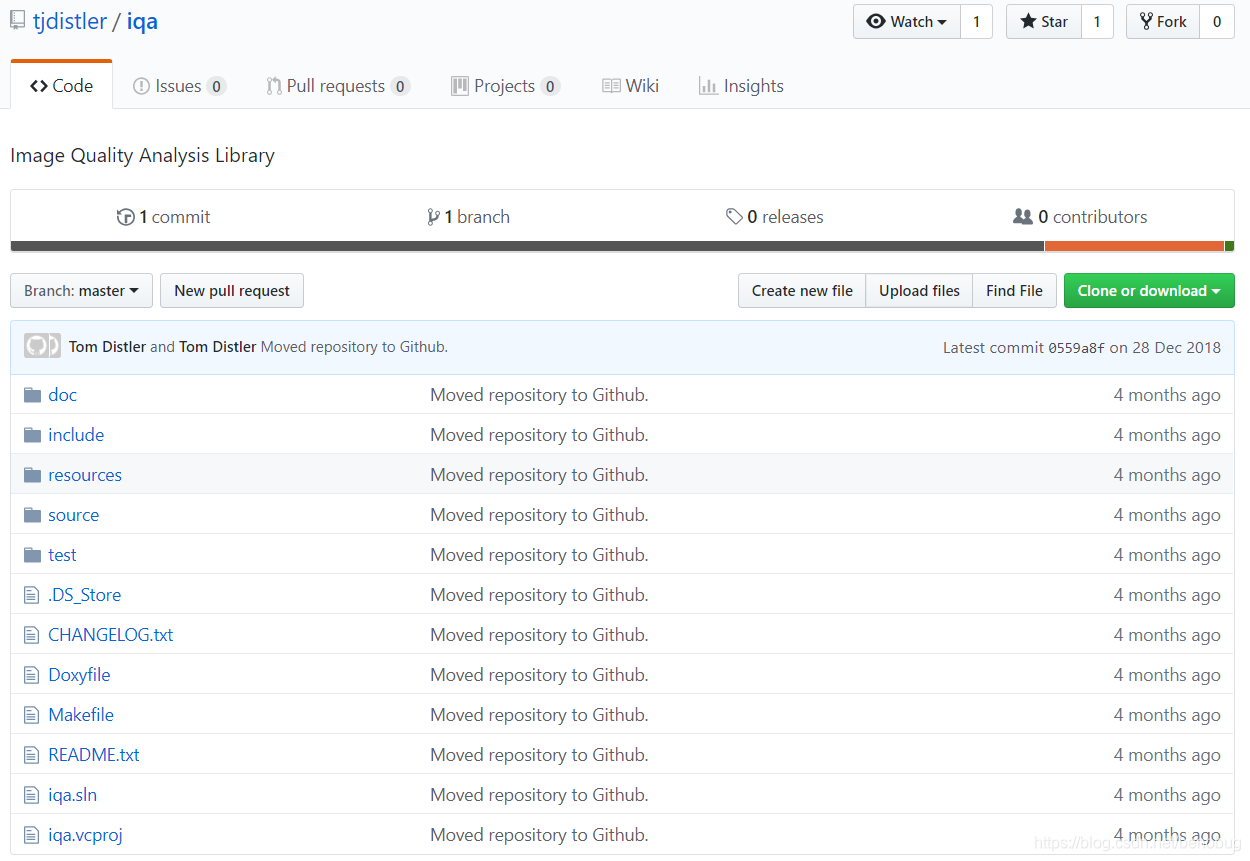
Task: Click the Doxyfile file icon
Action: point(31,675)
